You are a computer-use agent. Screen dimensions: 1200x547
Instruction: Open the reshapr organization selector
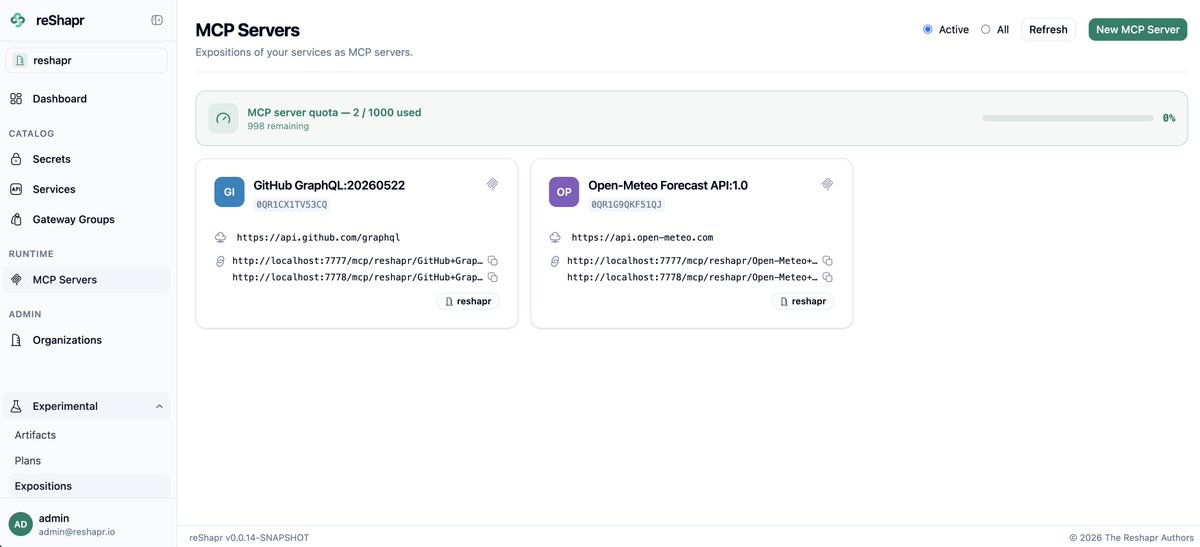click(86, 60)
